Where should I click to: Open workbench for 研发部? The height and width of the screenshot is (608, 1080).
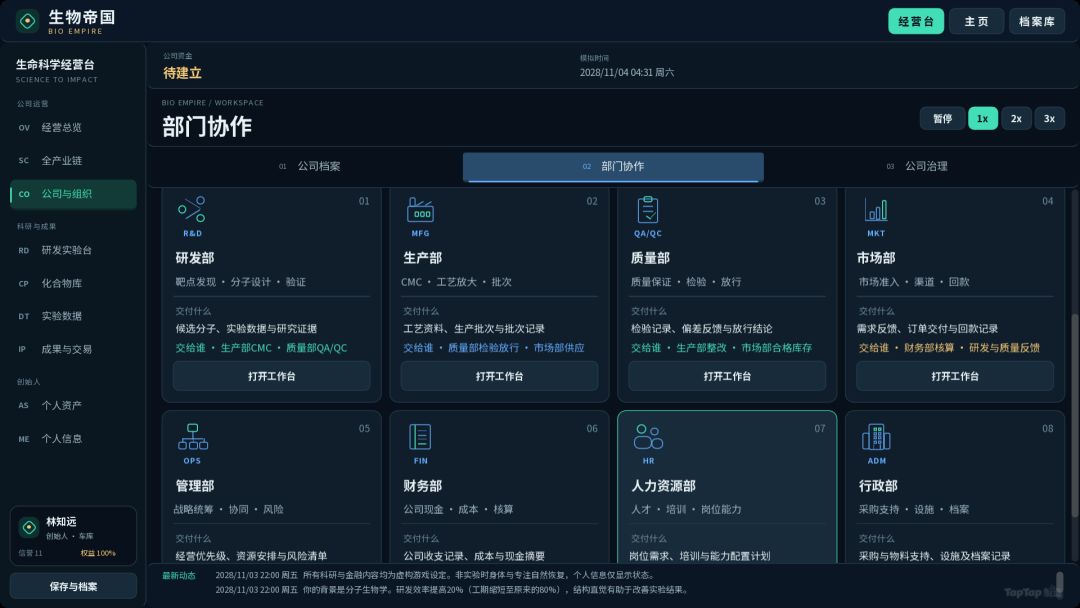[x=271, y=377]
